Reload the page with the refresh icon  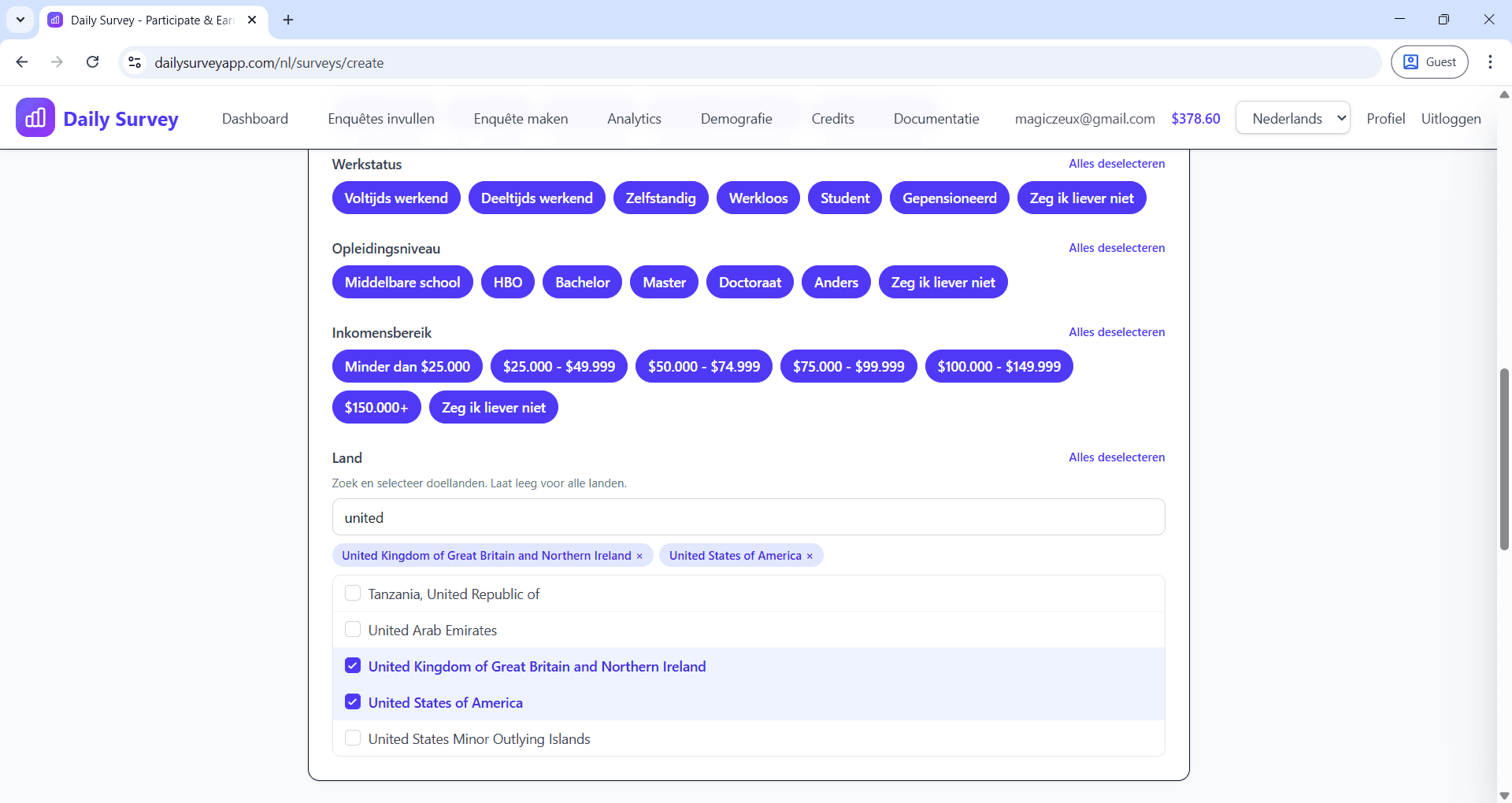(93, 62)
